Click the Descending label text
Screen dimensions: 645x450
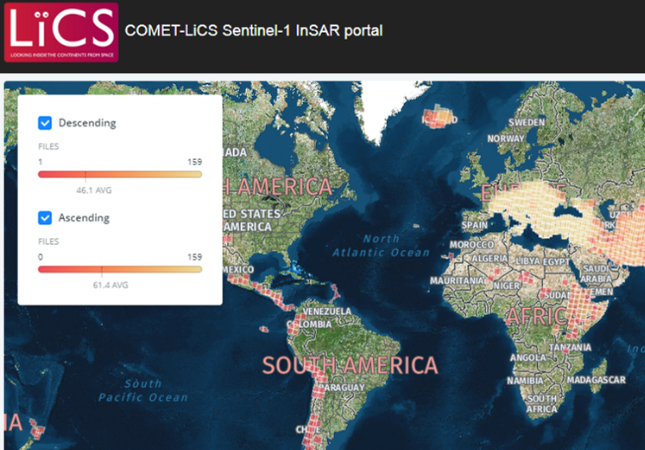(87, 123)
